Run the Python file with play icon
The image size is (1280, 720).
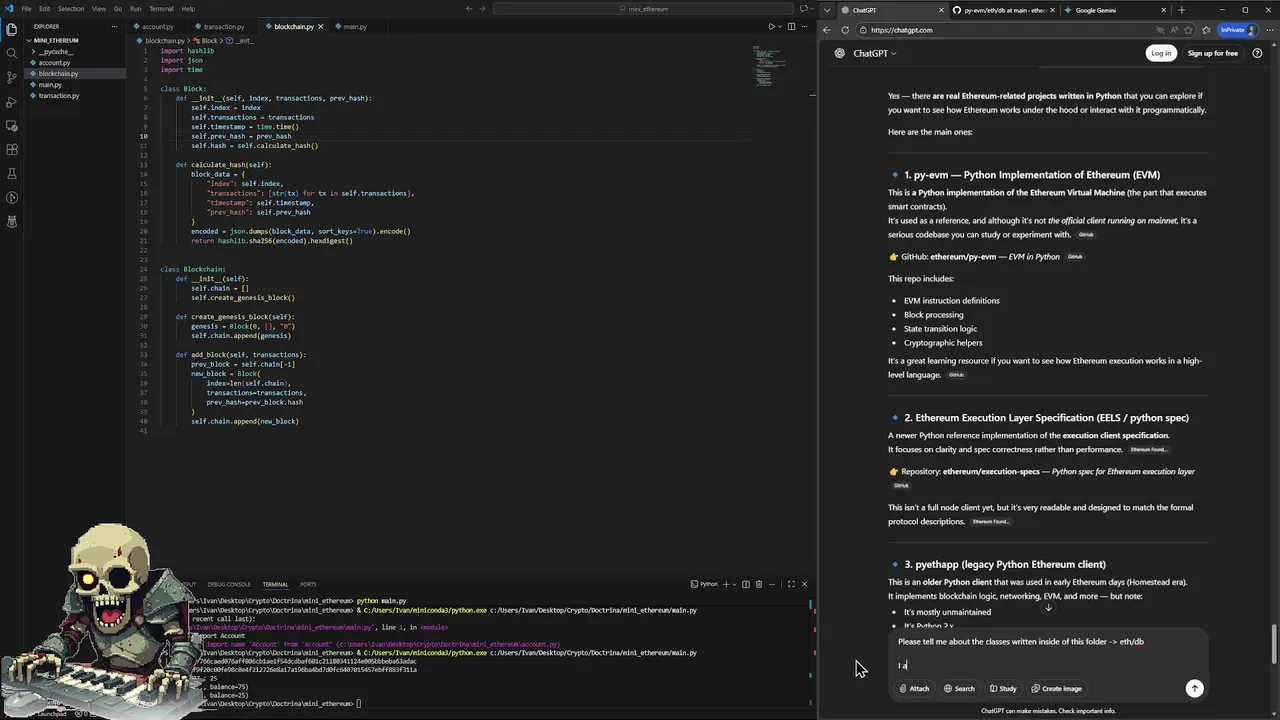pyautogui.click(x=771, y=26)
